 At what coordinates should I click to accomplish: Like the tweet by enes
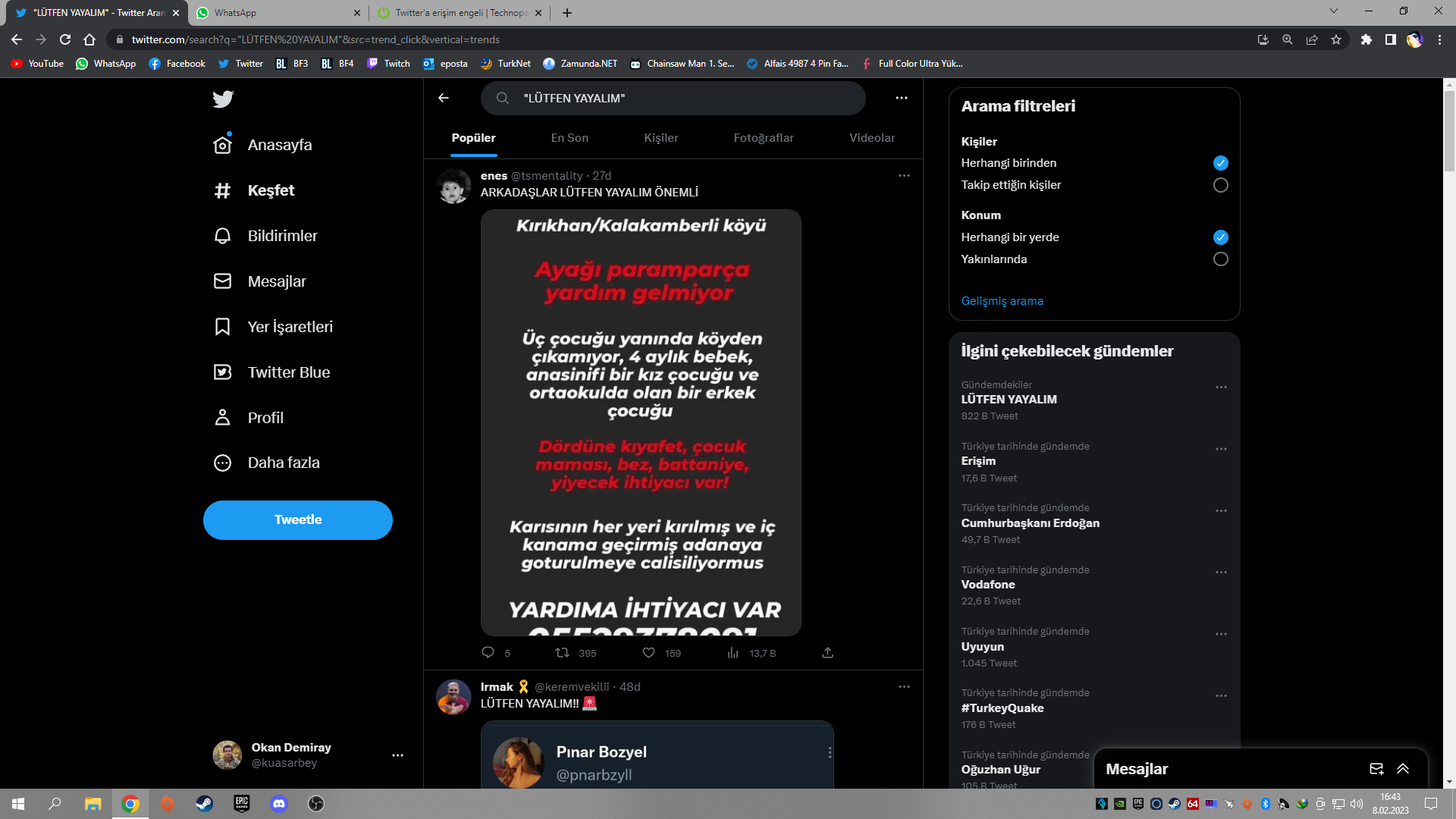point(649,653)
